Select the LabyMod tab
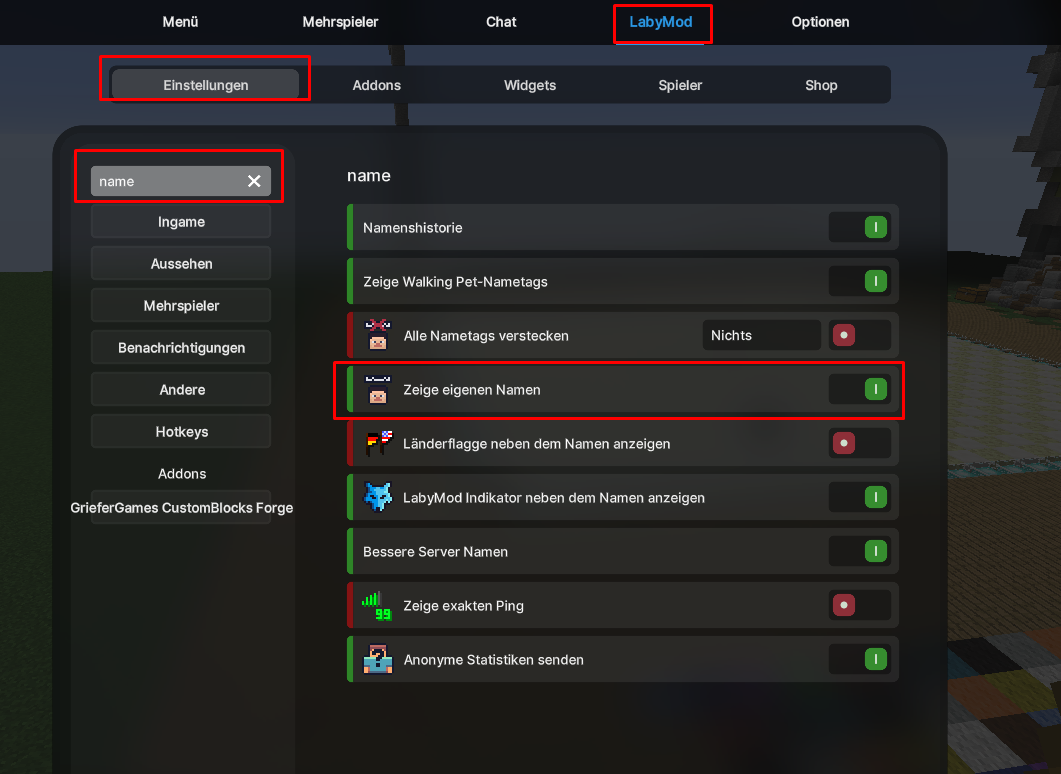Image resolution: width=1061 pixels, height=774 pixels. [x=661, y=22]
